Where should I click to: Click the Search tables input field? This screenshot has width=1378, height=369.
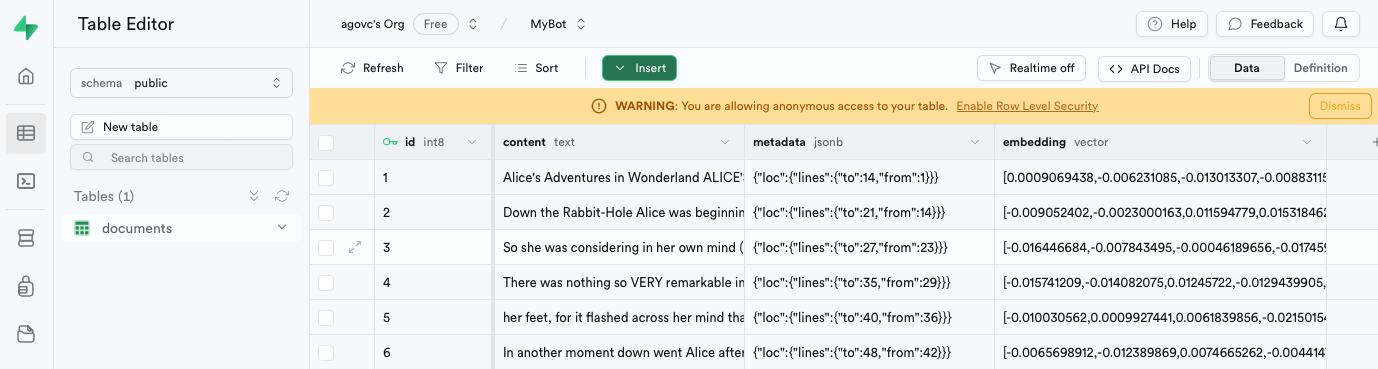pos(181,157)
